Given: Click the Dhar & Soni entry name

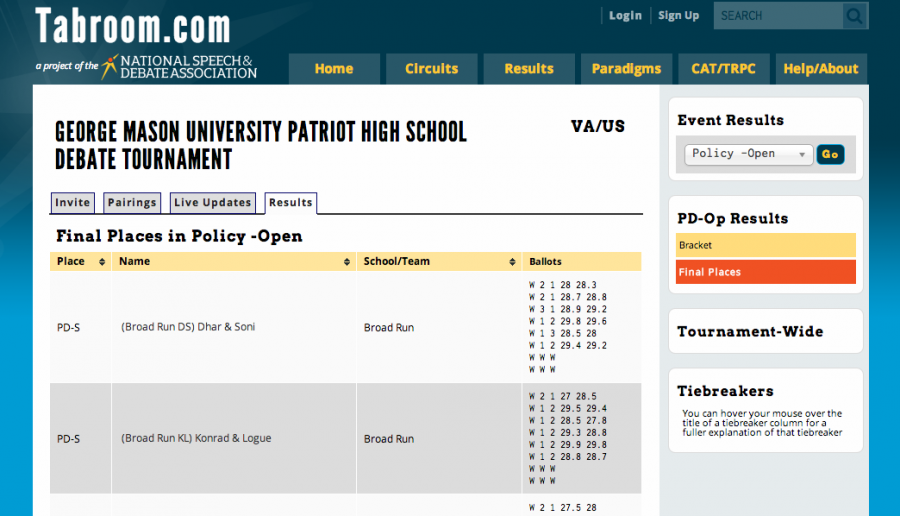Looking at the screenshot, I should [x=188, y=327].
